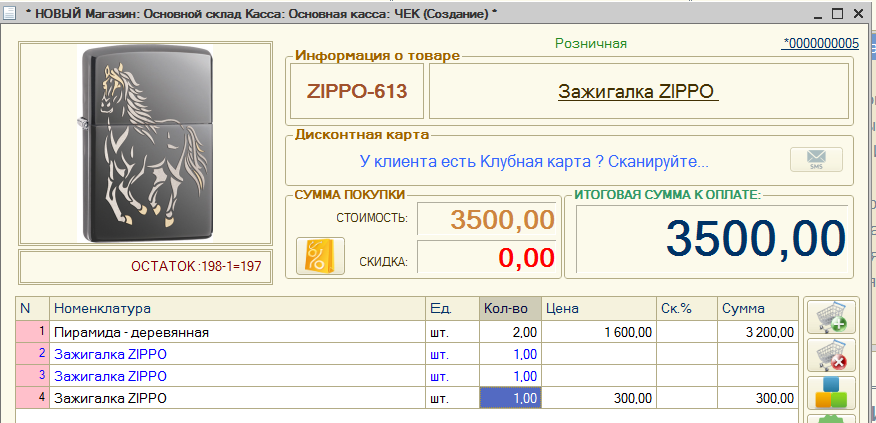Click the price cell 300,00 in row 4
Image resolution: width=876 pixels, height=423 pixels.
click(599, 398)
